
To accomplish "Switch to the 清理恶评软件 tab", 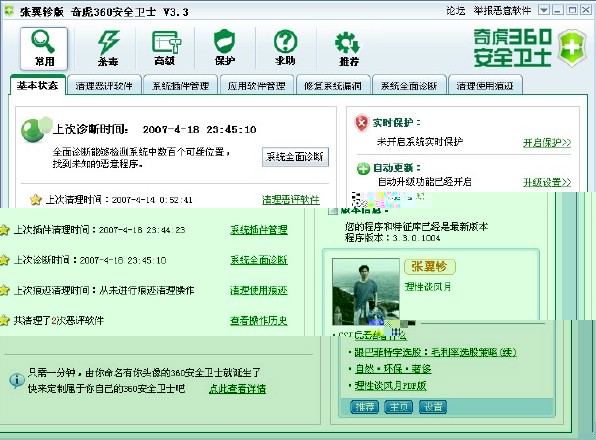I will click(104, 85).
